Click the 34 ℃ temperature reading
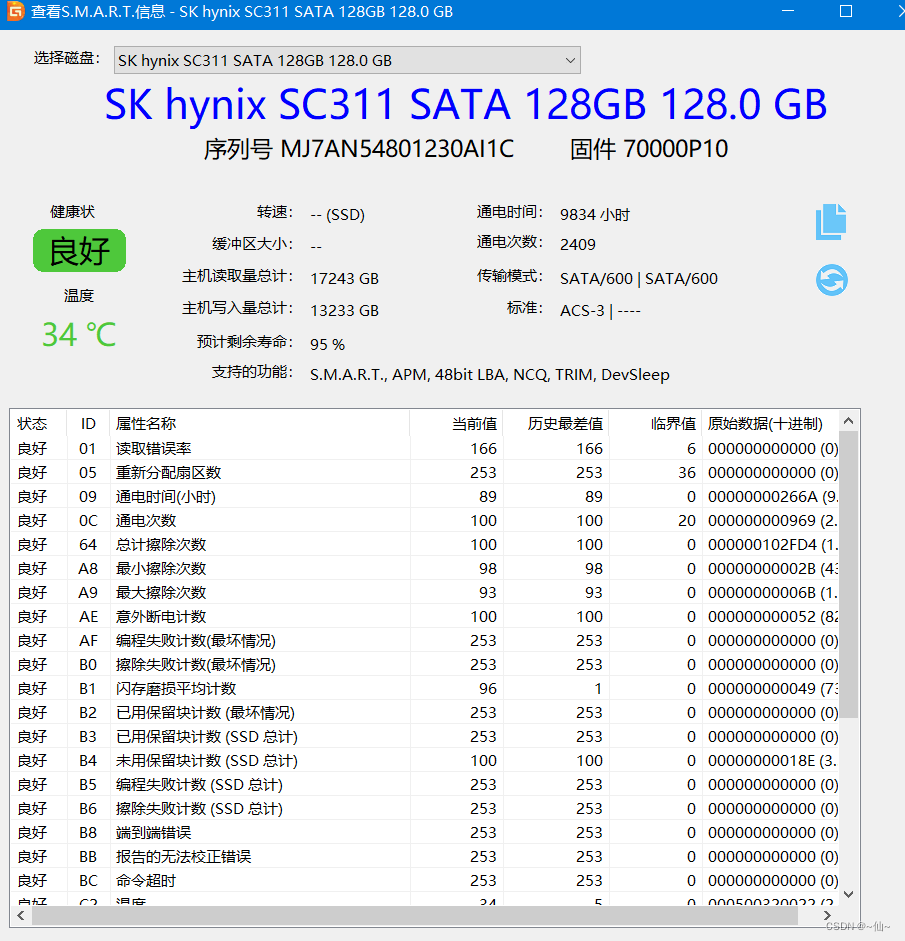The image size is (905, 941). pyautogui.click(x=78, y=335)
